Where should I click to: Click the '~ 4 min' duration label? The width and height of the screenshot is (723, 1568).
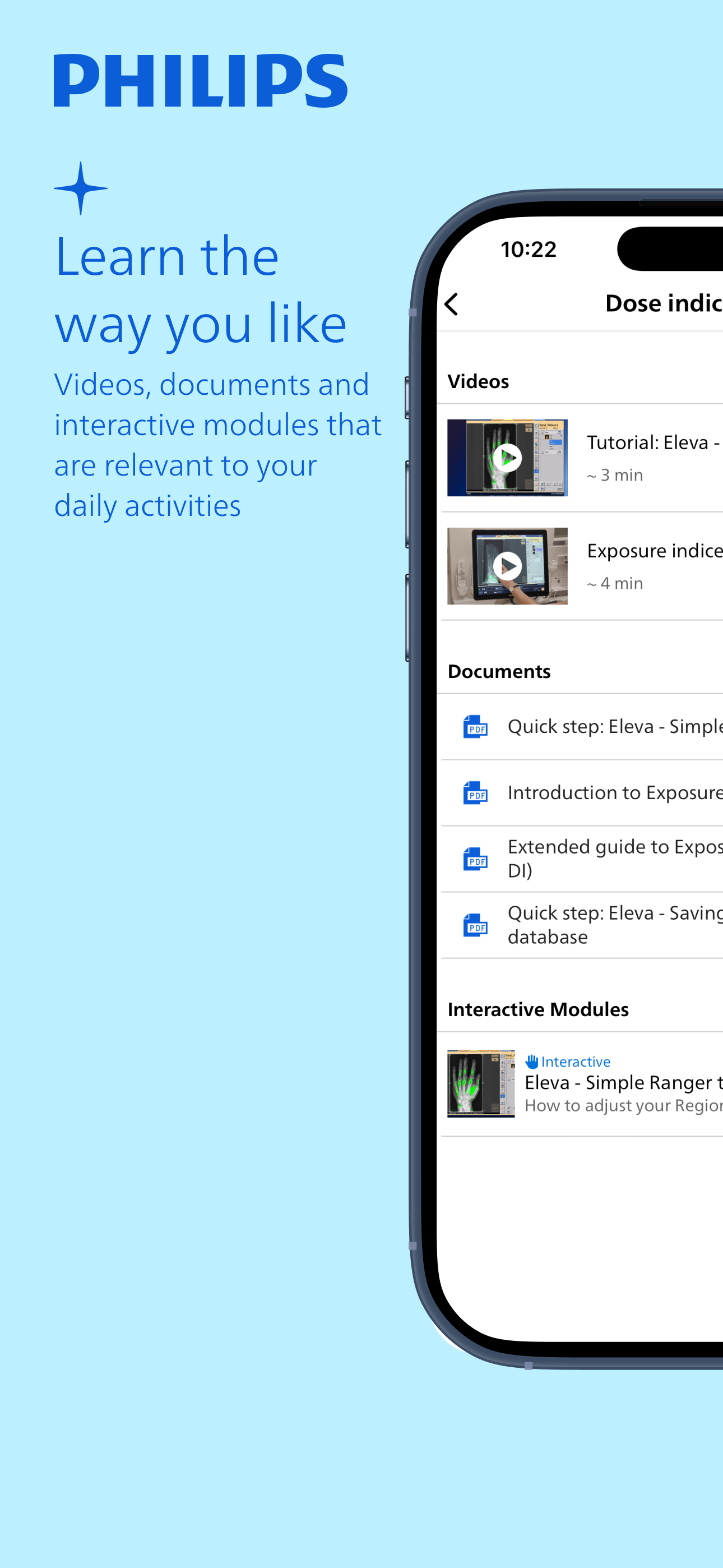tap(615, 584)
